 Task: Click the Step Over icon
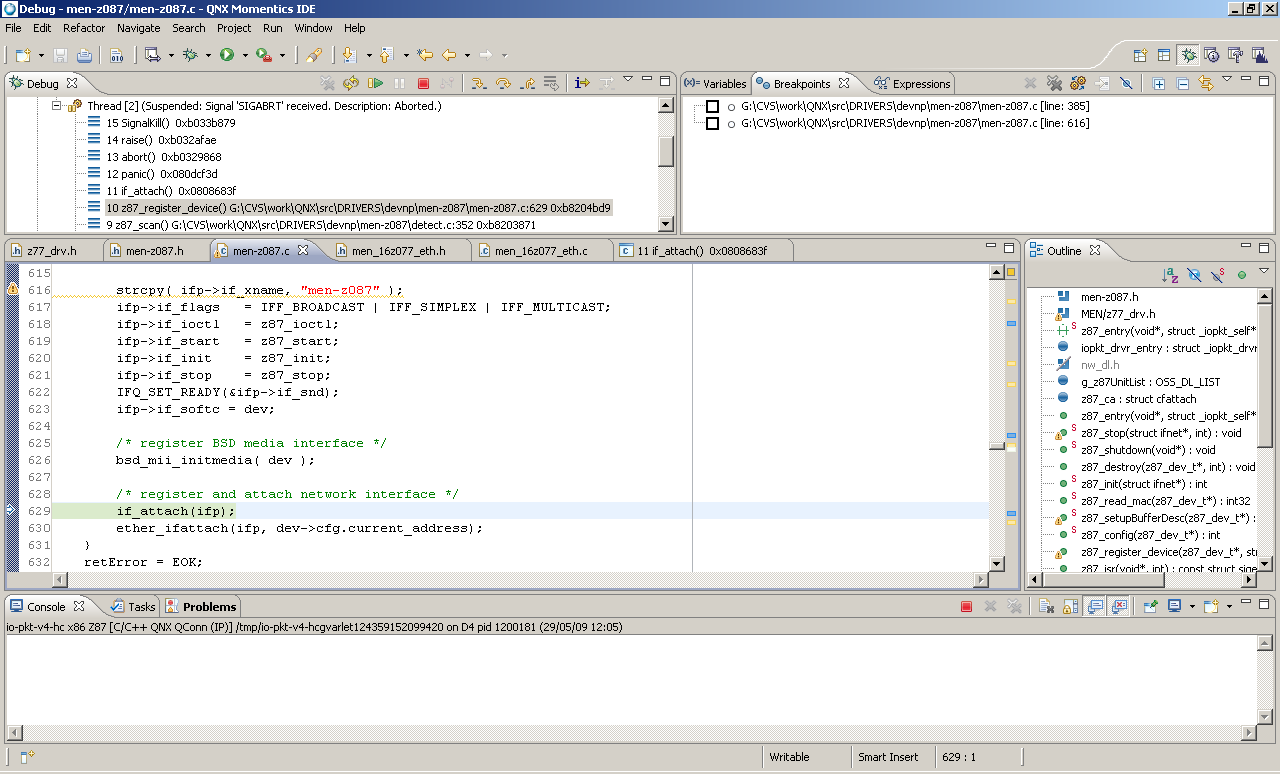pyautogui.click(x=503, y=84)
